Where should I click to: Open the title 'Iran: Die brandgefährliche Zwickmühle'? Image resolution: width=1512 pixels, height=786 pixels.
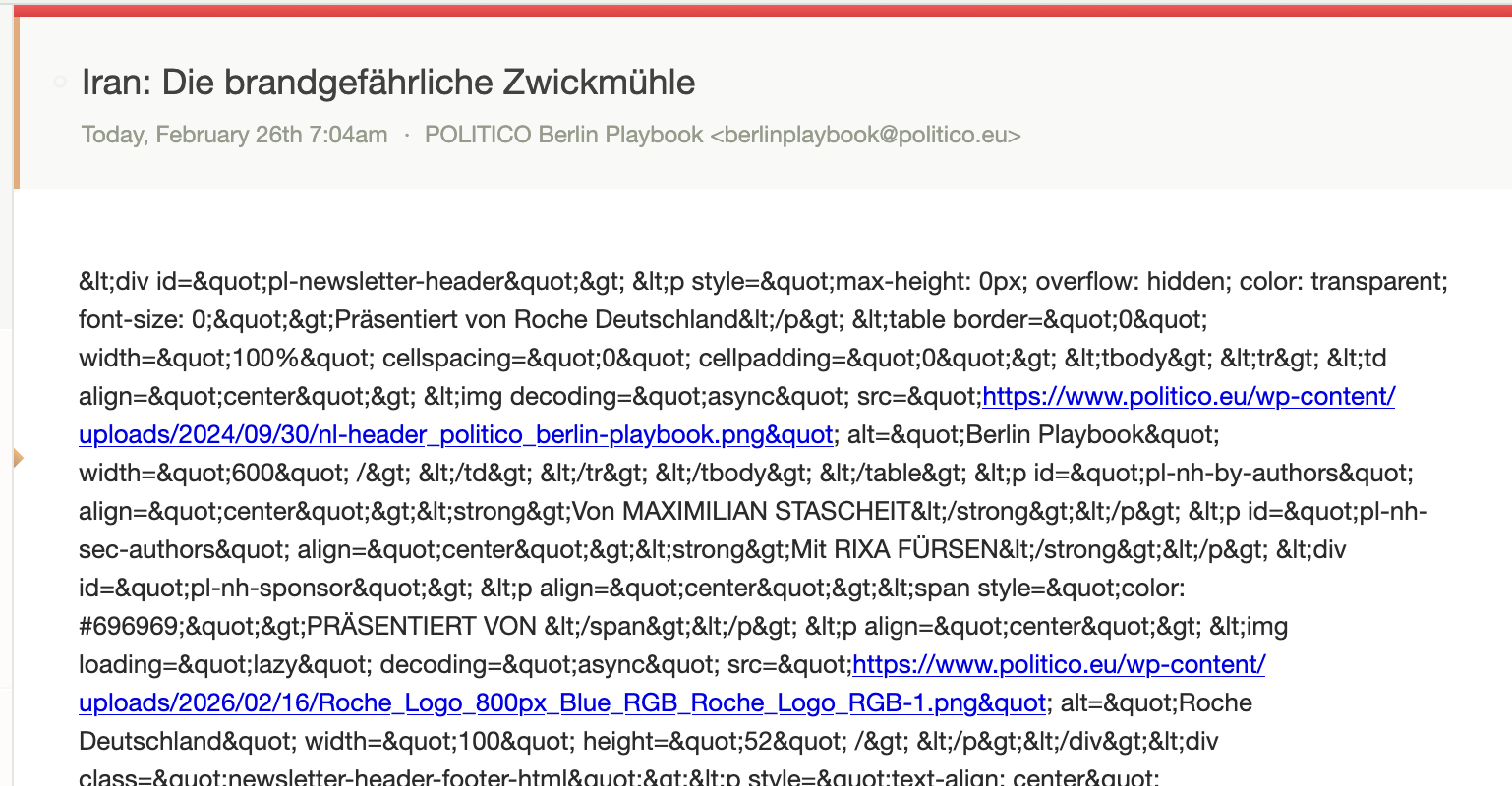click(x=388, y=83)
